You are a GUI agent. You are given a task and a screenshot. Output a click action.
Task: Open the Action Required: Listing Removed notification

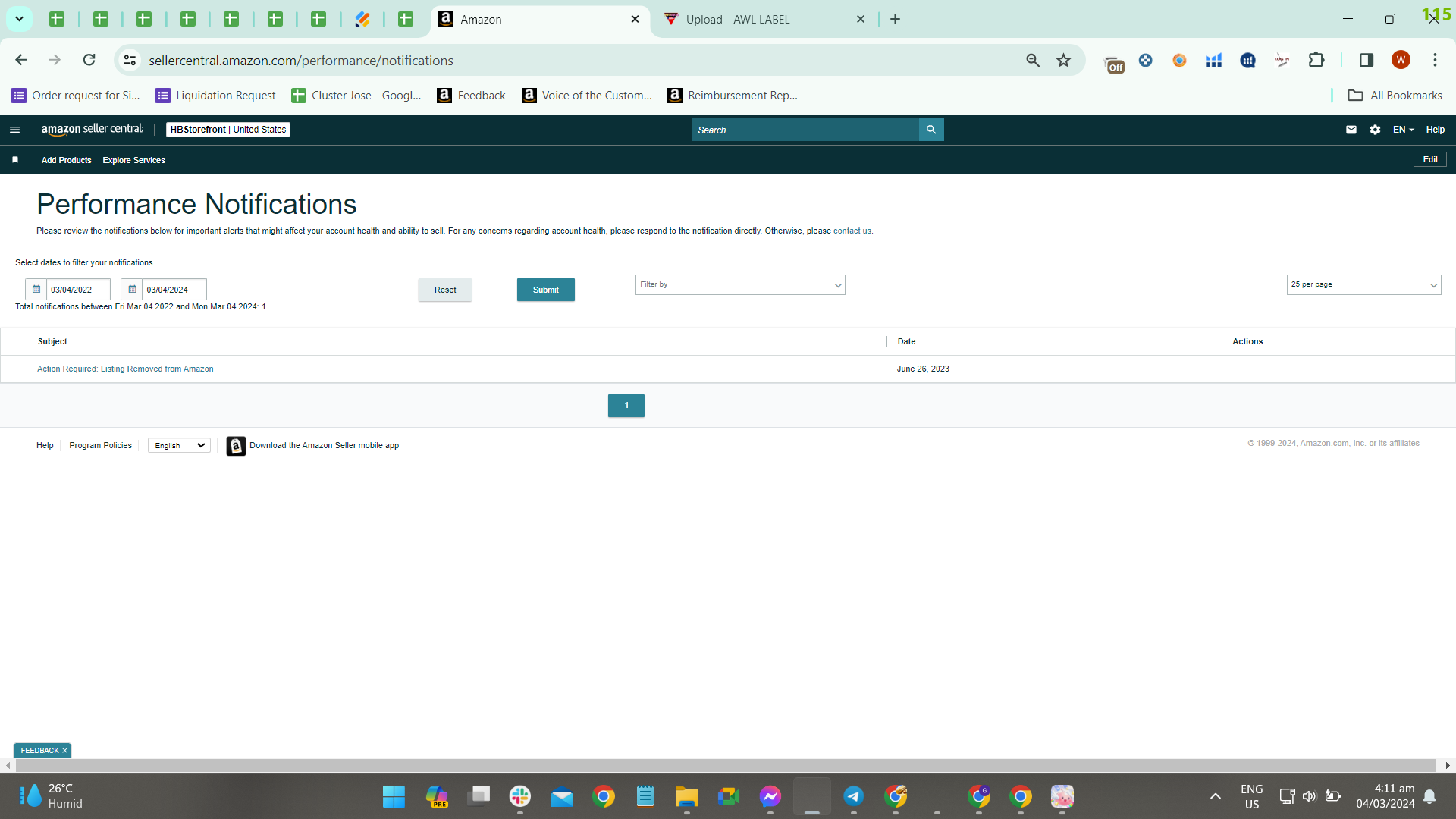coord(125,369)
